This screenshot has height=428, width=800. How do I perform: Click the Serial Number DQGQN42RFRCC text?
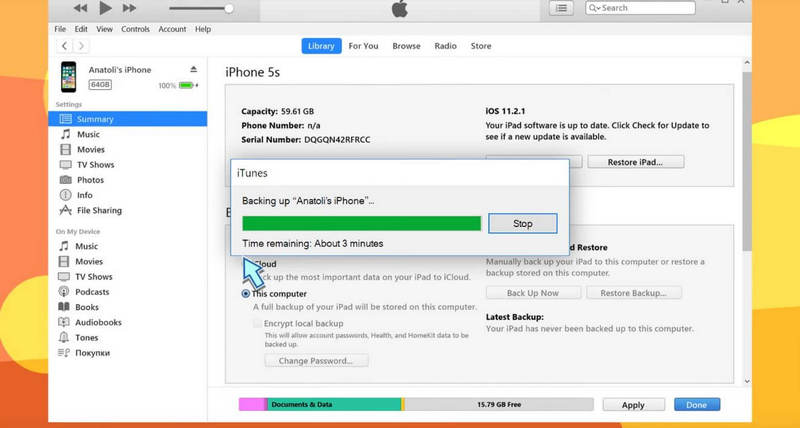point(306,139)
